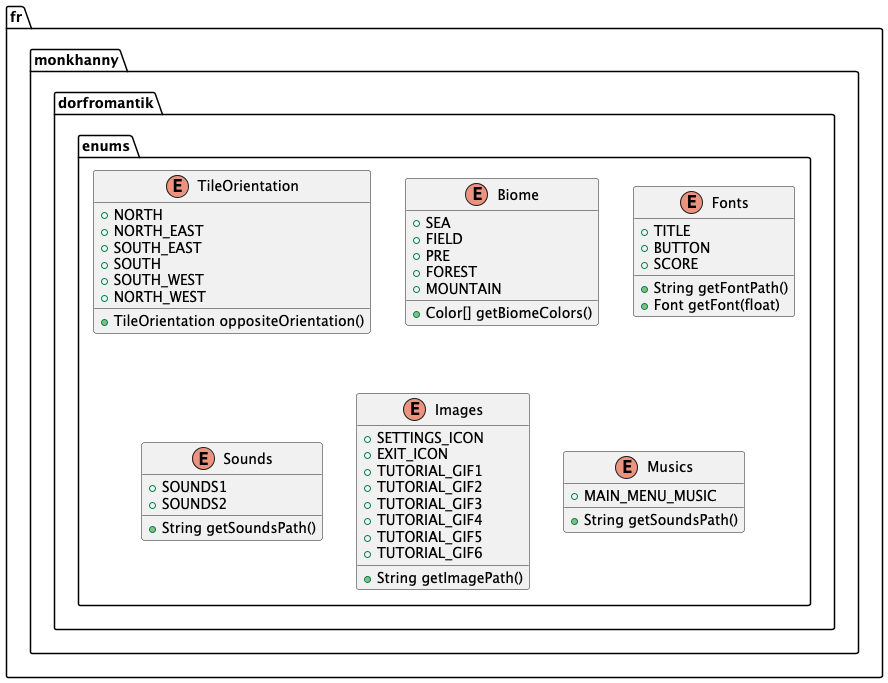Click the 'enums' package label
Image resolution: width=888 pixels, height=683 pixels.
108,146
